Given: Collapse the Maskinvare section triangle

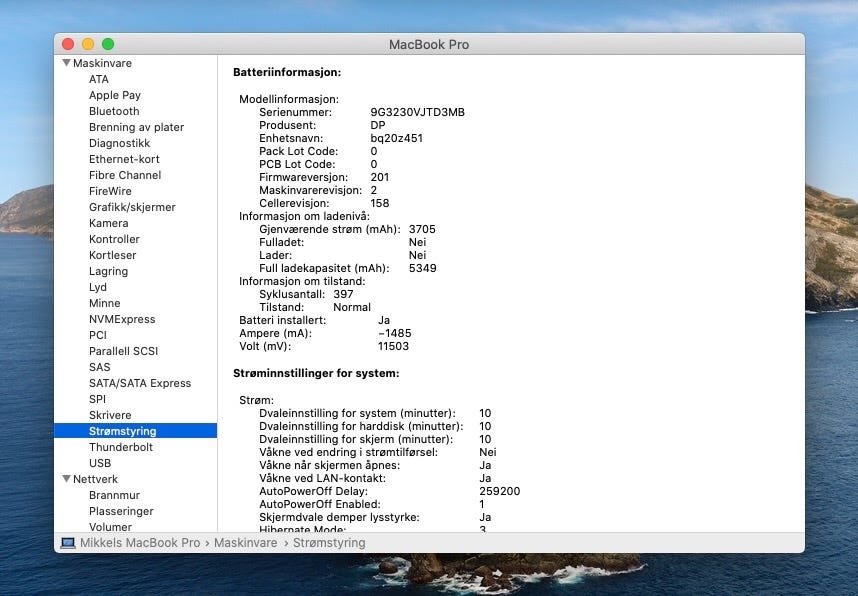Looking at the screenshot, I should (x=67, y=63).
